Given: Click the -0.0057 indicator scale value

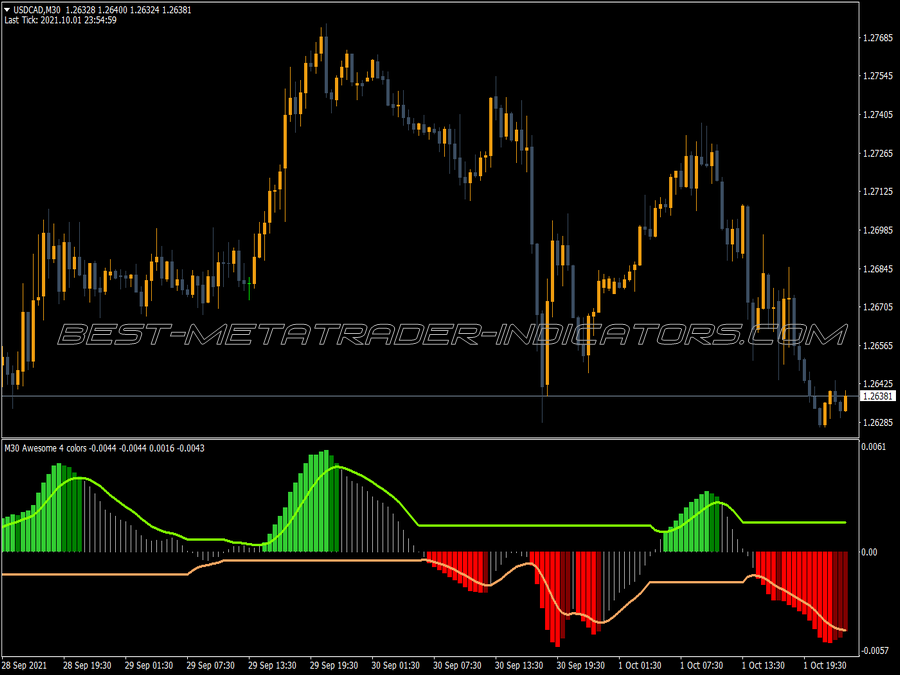Looking at the screenshot, I should (875, 650).
